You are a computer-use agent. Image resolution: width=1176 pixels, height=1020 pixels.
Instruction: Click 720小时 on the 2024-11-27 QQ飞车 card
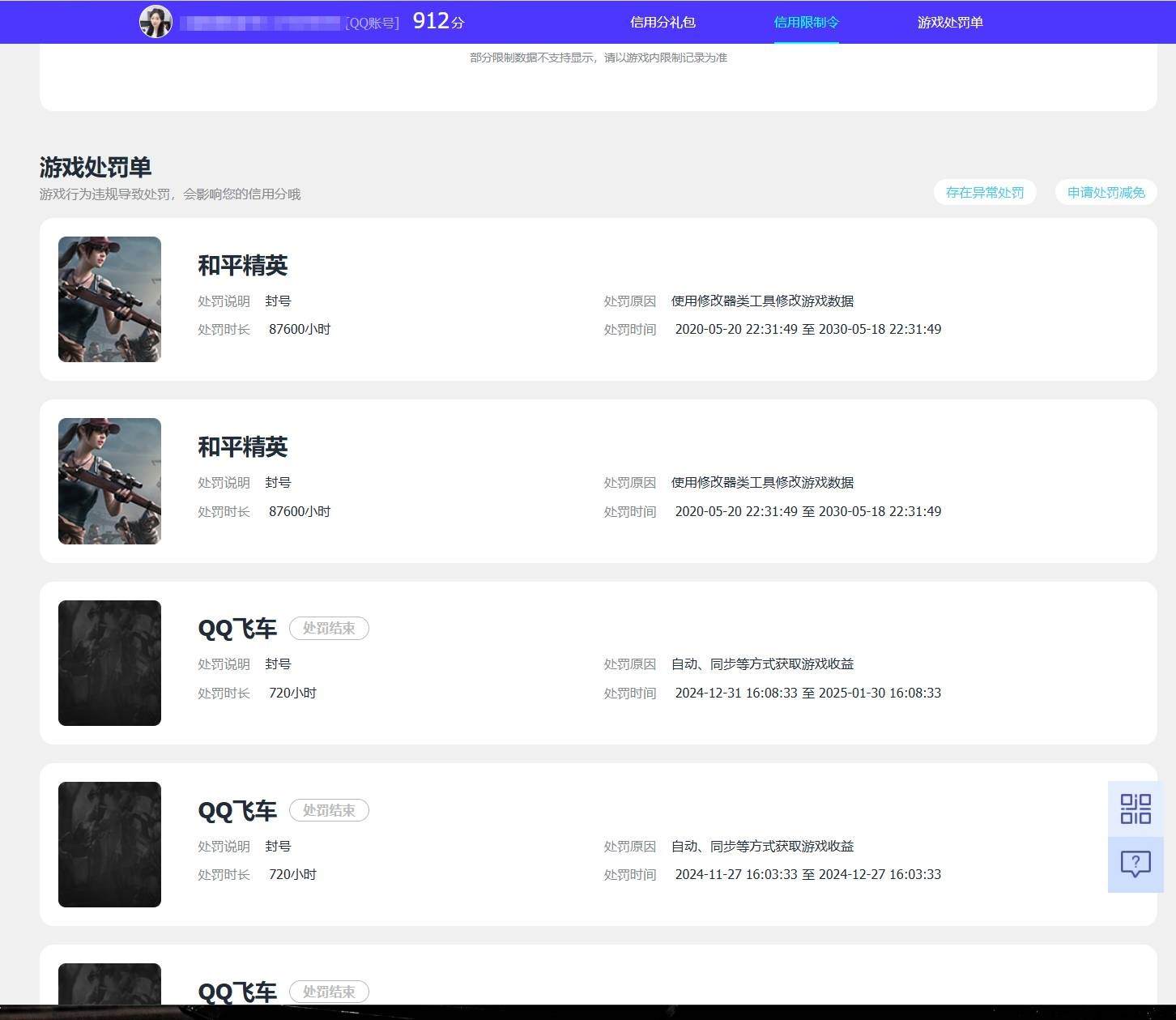[x=292, y=874]
